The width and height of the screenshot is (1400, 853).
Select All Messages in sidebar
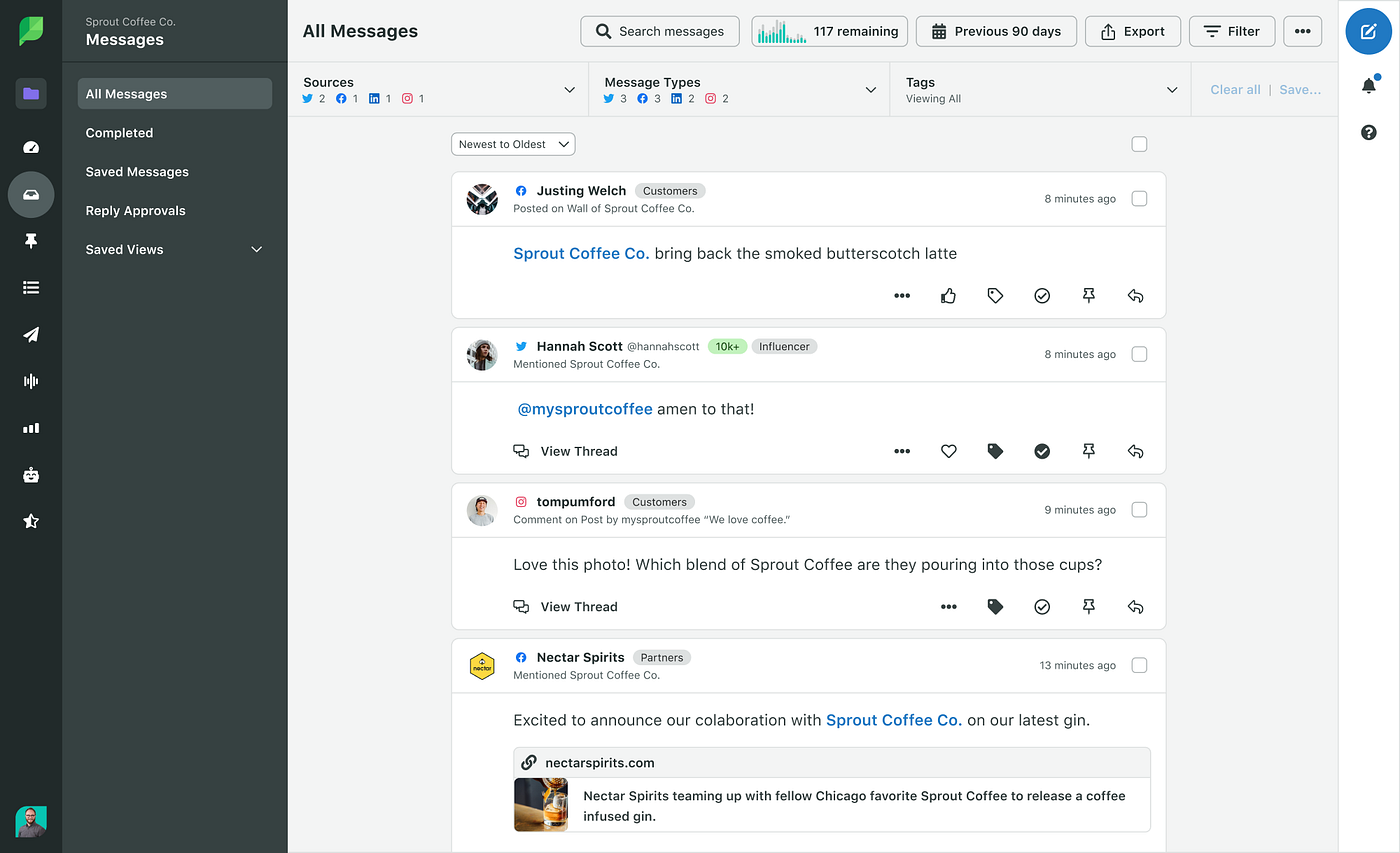point(174,94)
